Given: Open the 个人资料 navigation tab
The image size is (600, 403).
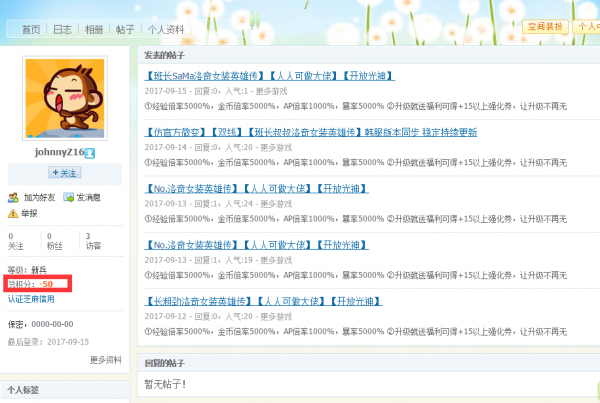Looking at the screenshot, I should (x=166, y=29).
